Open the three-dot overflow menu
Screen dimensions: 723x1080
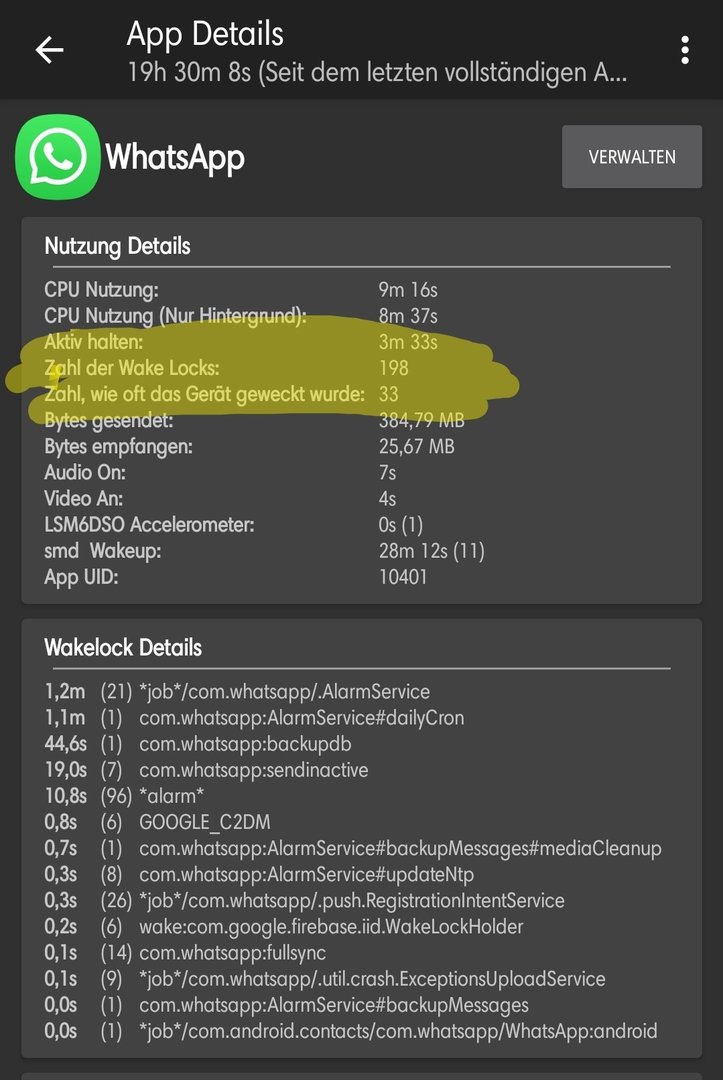(684, 50)
